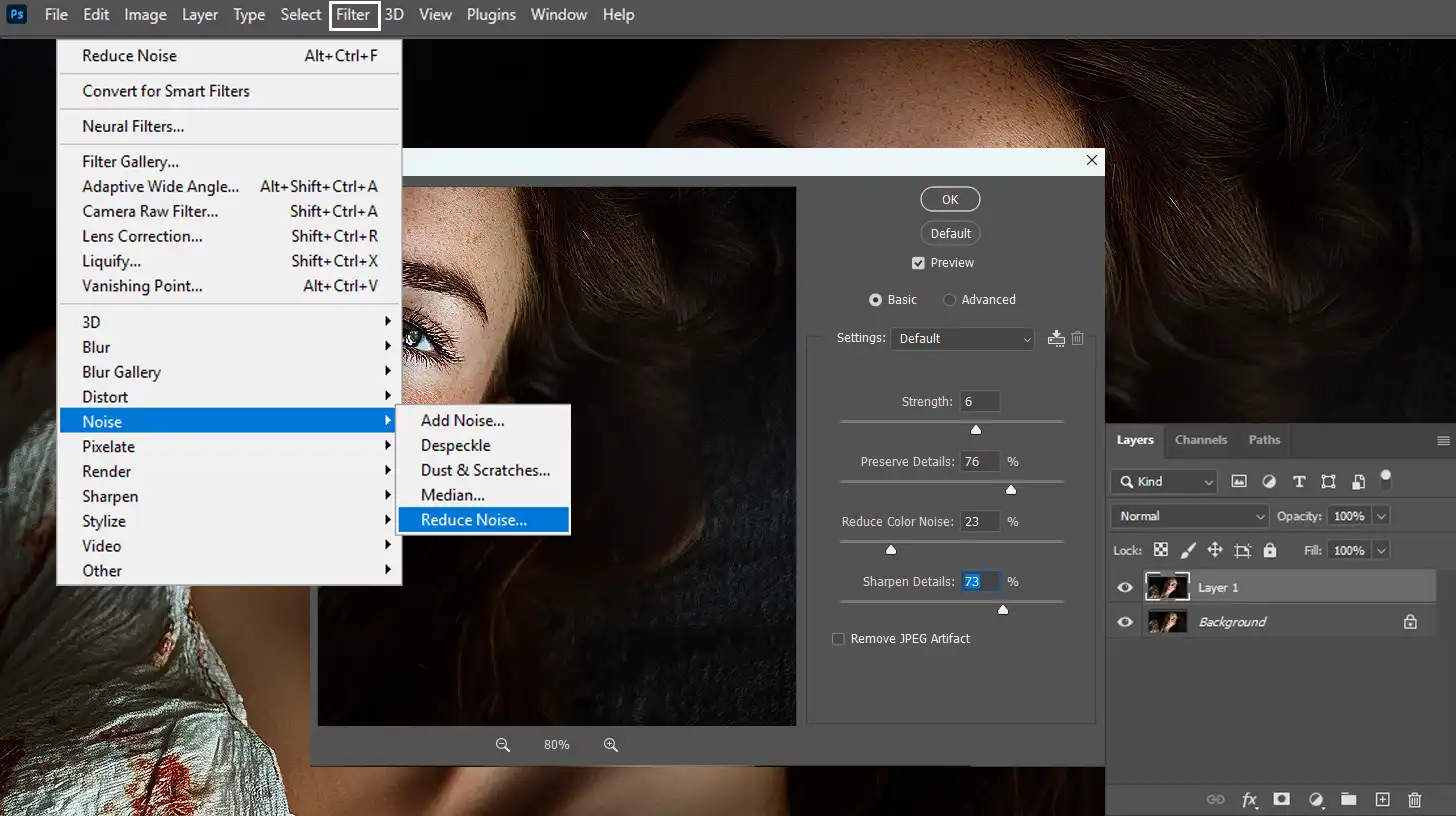The height and width of the screenshot is (816, 1456).
Task: Filter layers by shape layer icon
Action: coord(1328,481)
